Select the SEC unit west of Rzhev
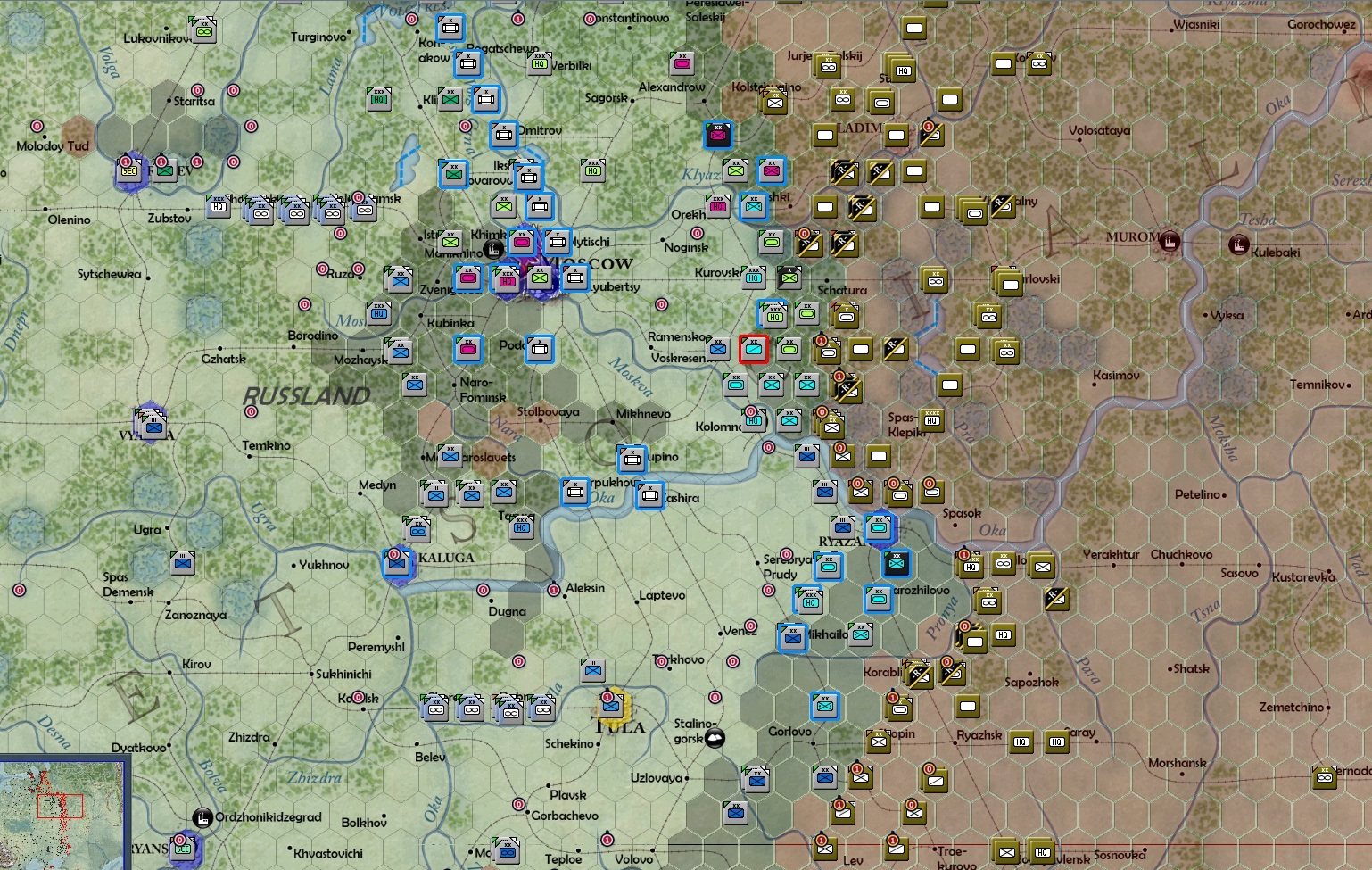 point(130,170)
